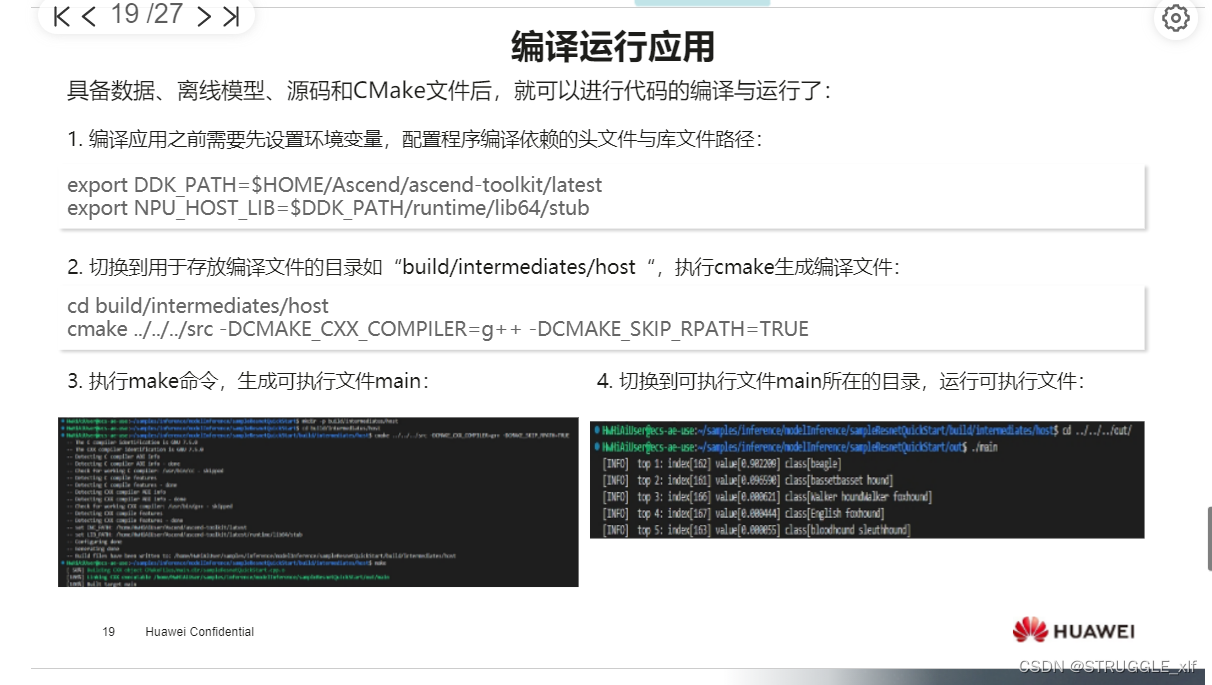Select the cmake command code block

coord(600,318)
